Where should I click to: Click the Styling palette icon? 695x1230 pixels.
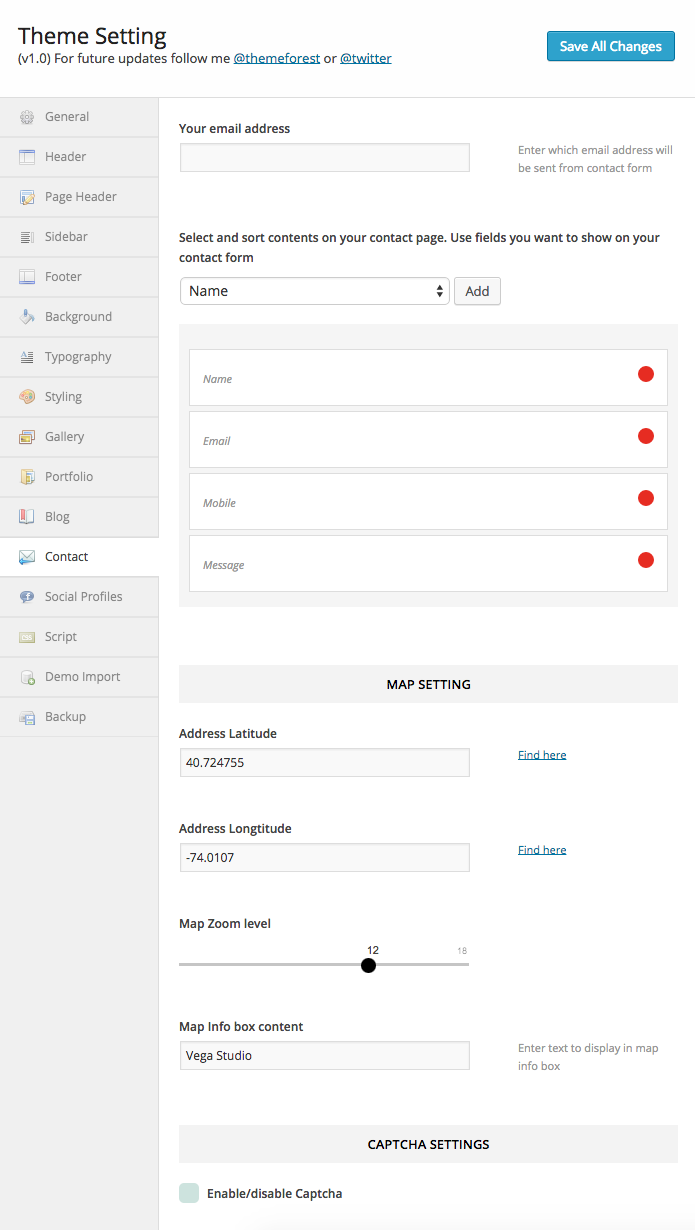[27, 397]
